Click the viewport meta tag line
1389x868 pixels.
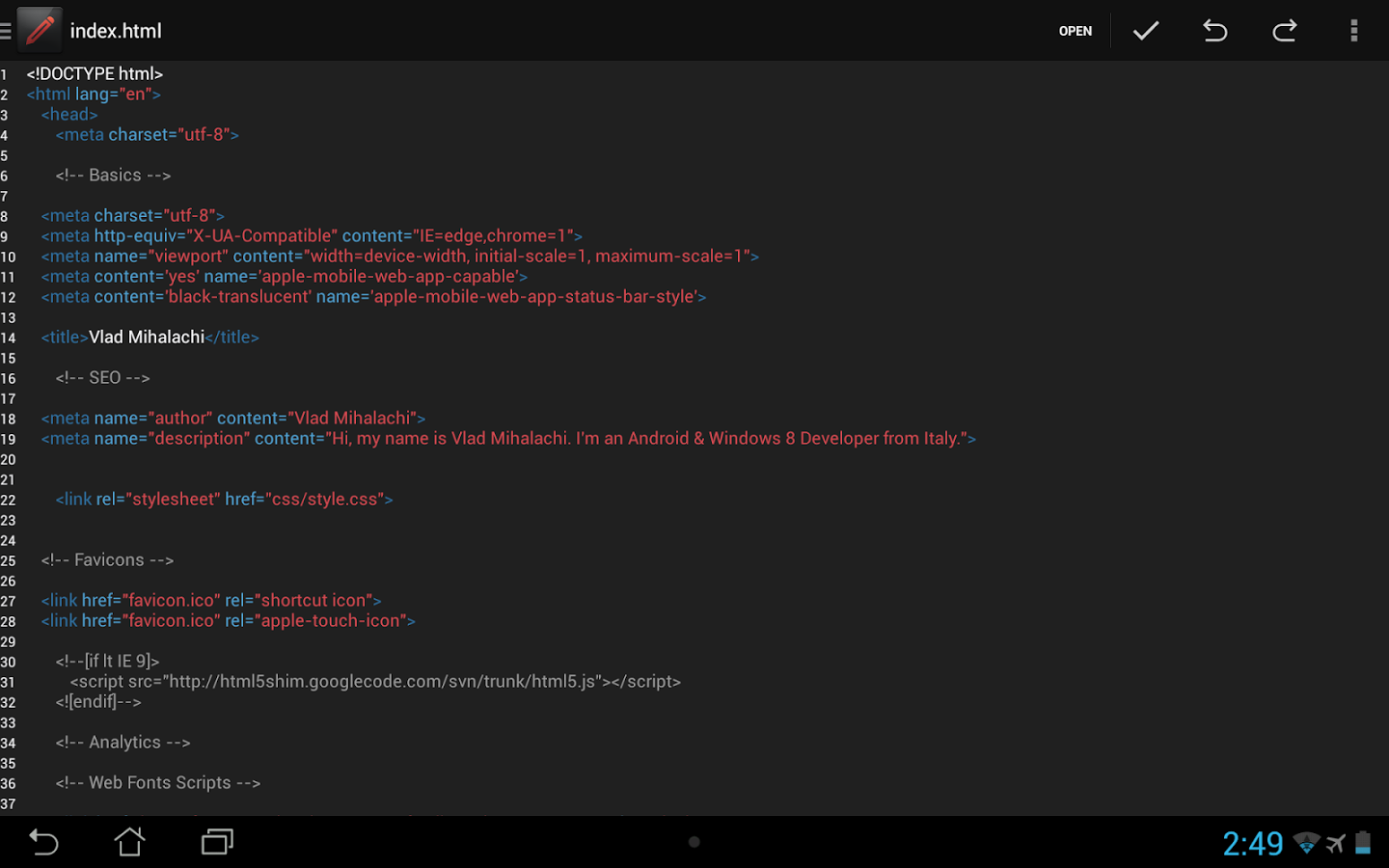click(400, 256)
